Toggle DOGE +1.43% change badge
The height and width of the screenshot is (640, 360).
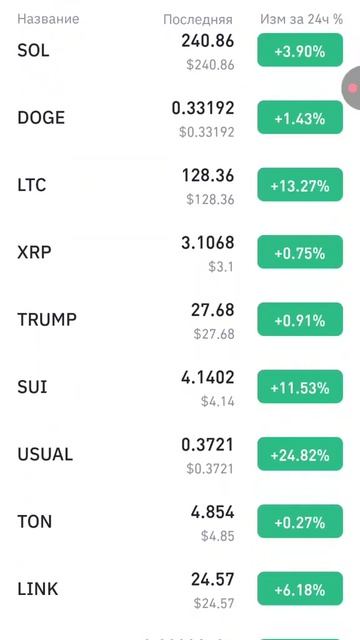tap(300, 118)
